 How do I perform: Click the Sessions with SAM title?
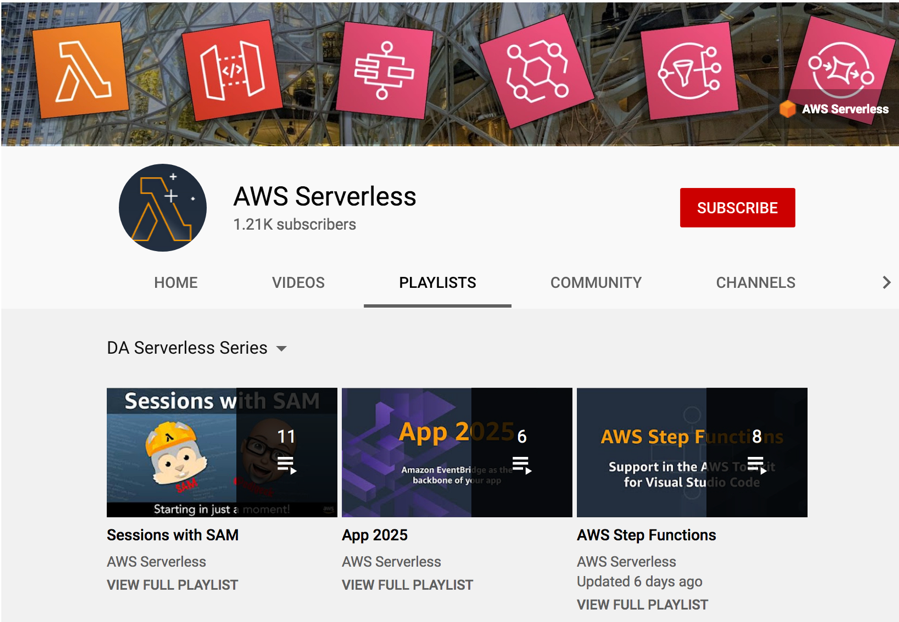[173, 535]
